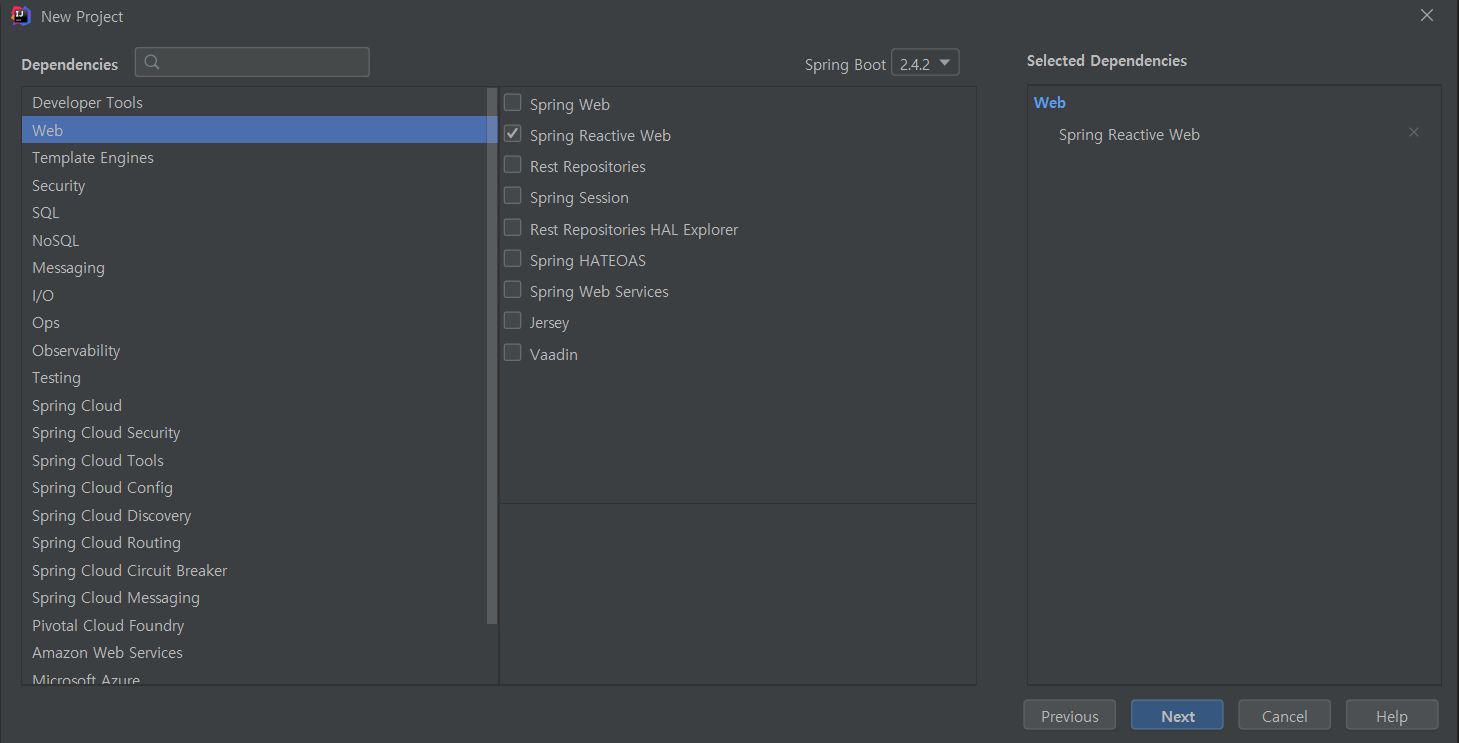
Task: Open Help for this dialog
Action: click(1391, 715)
